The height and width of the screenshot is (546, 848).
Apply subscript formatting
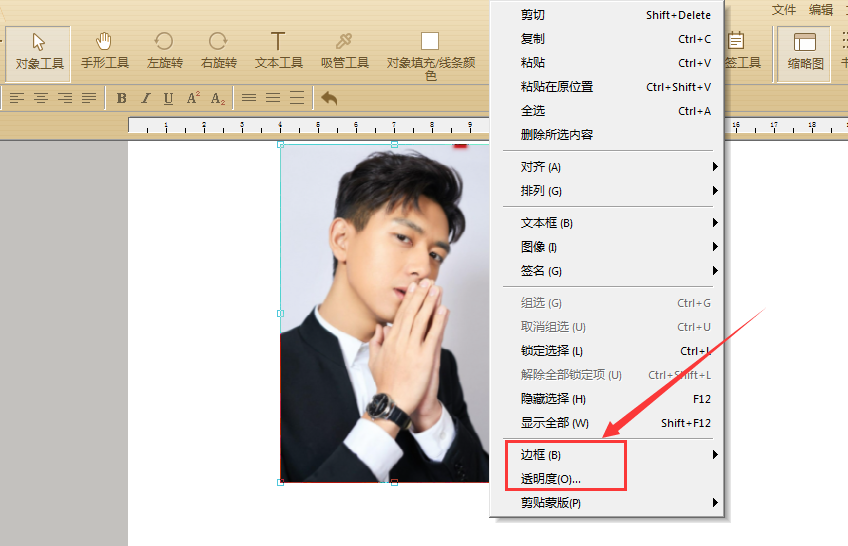[x=217, y=98]
